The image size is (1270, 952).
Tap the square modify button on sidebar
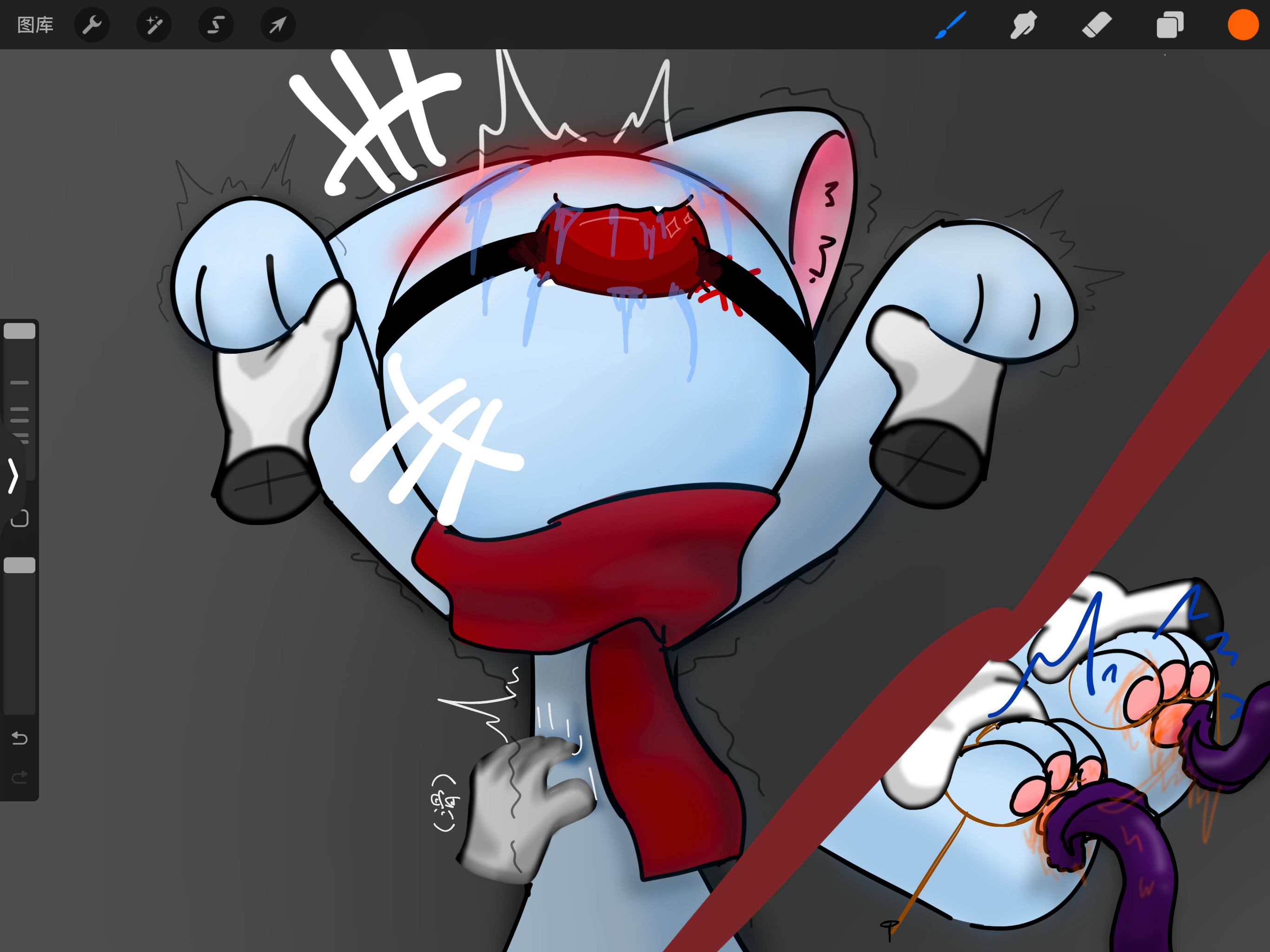click(20, 518)
